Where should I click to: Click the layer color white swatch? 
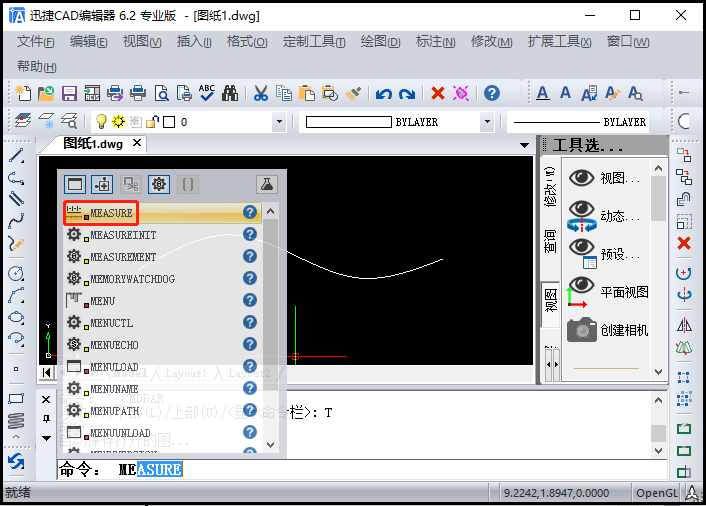click(169, 122)
